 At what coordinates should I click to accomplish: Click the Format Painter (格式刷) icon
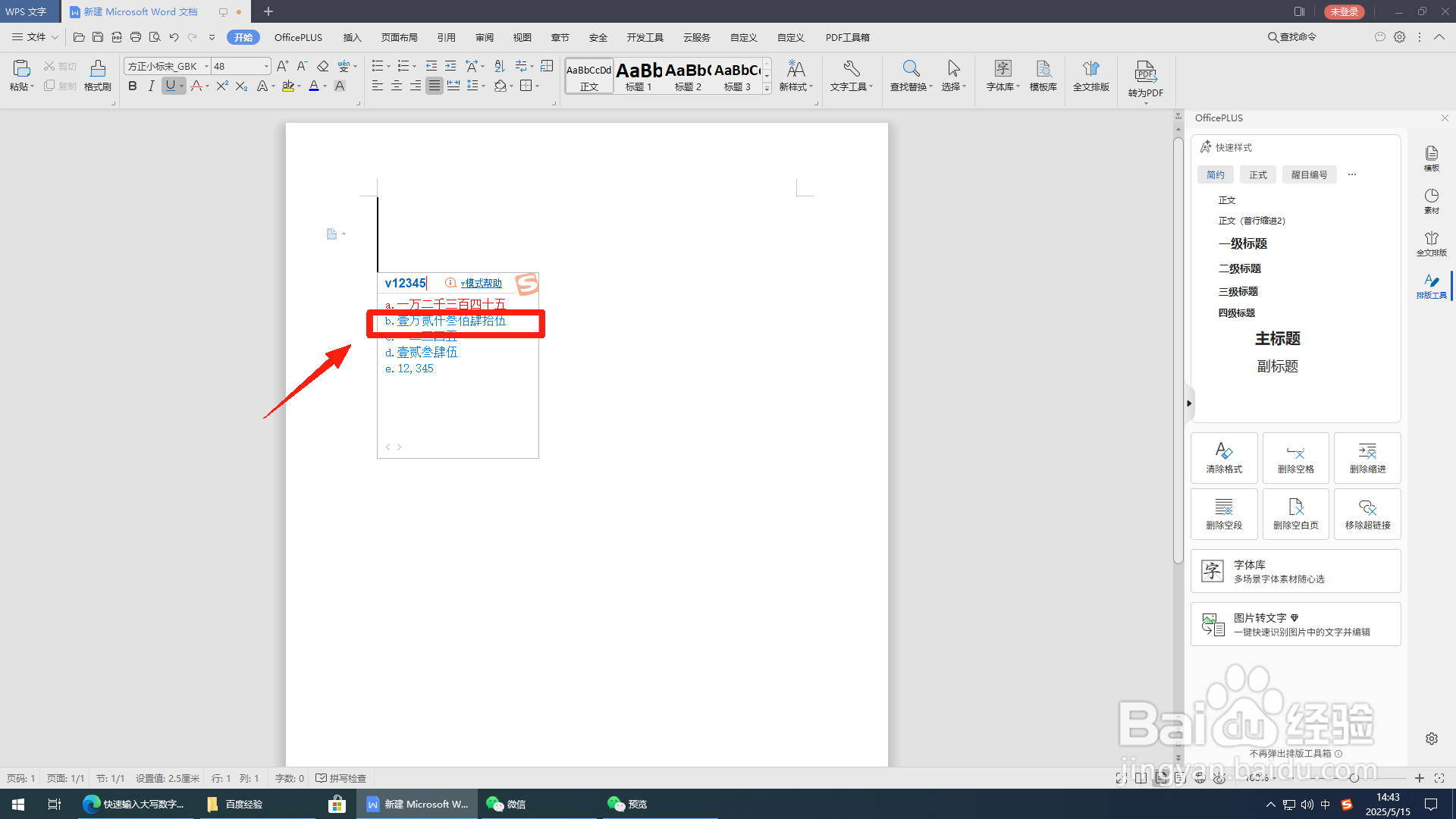click(x=97, y=74)
